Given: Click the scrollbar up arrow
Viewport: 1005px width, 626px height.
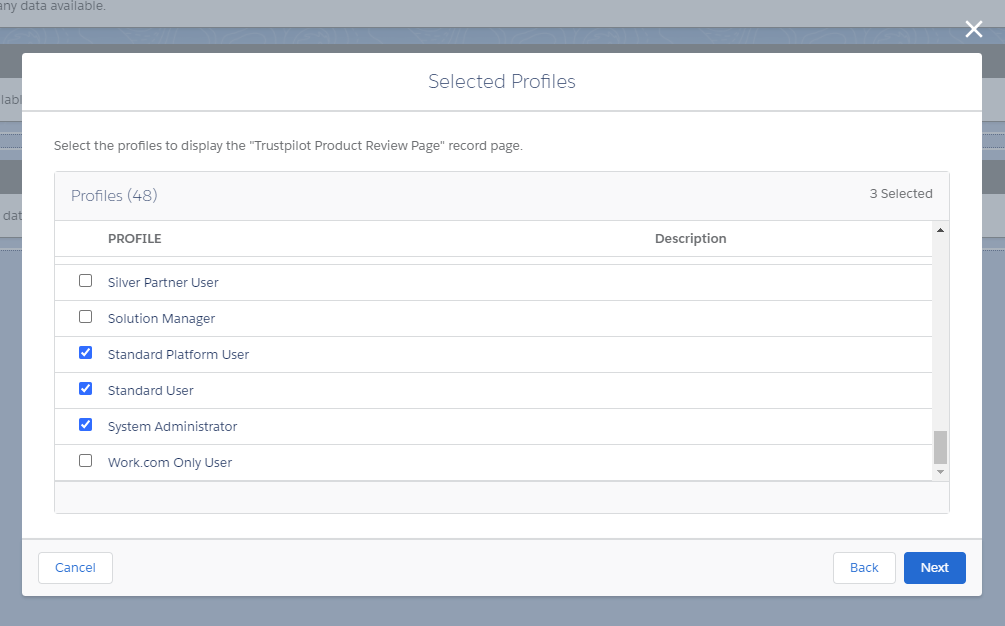Looking at the screenshot, I should pyautogui.click(x=940, y=230).
